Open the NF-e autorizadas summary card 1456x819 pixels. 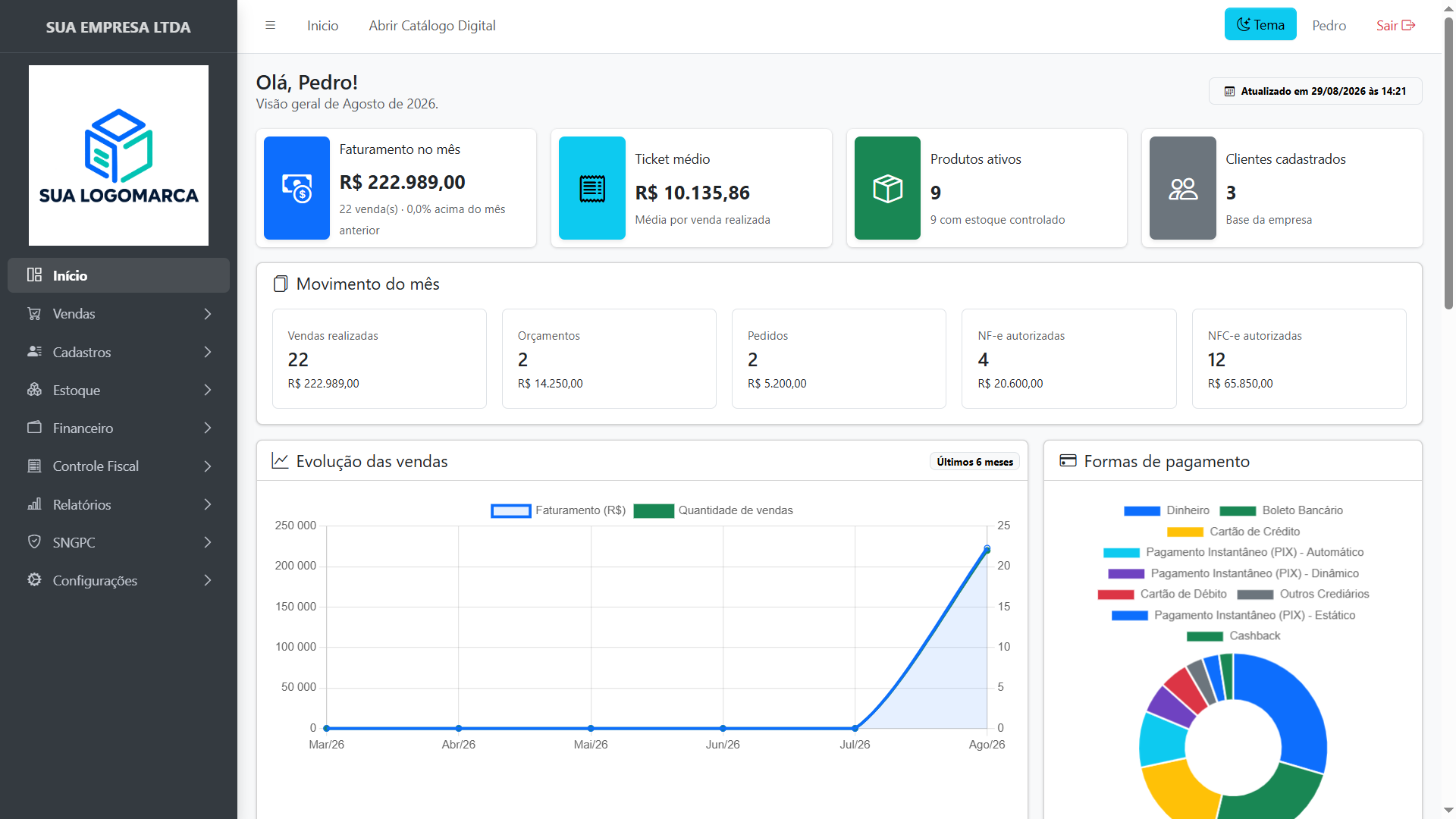(x=1068, y=359)
